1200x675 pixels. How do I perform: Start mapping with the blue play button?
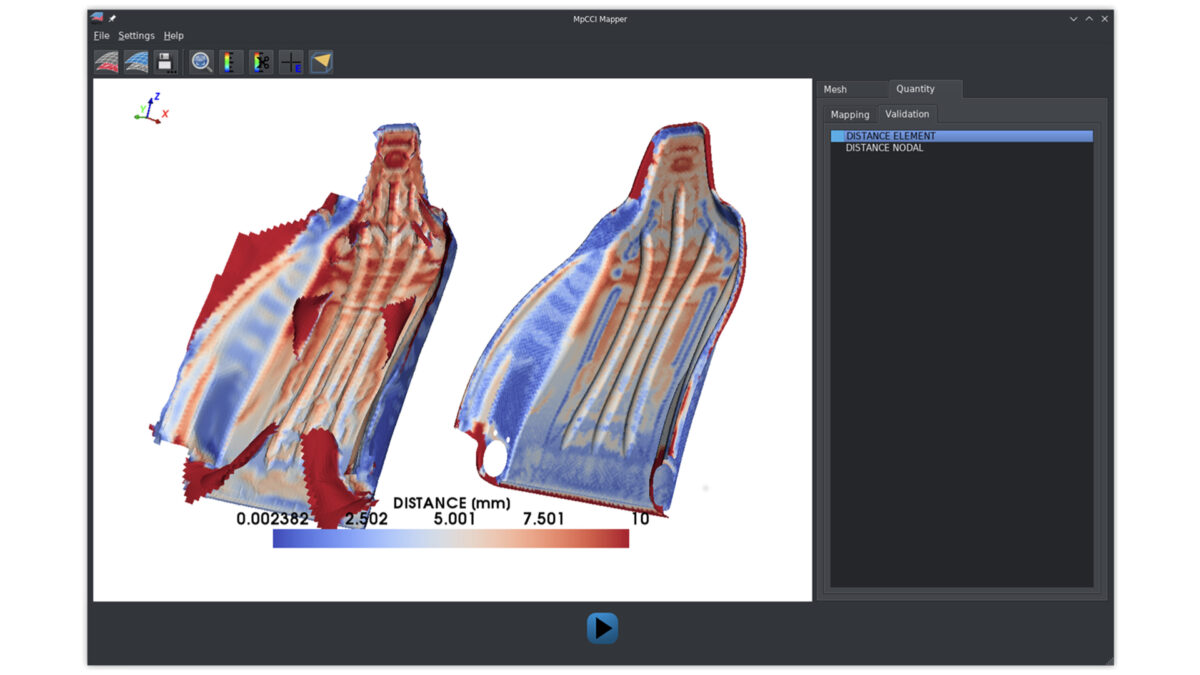601,627
